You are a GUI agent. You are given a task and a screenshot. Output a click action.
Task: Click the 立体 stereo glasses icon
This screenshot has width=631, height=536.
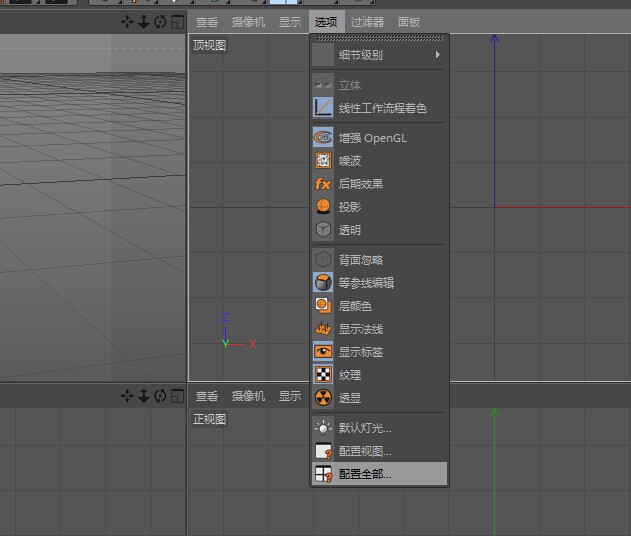[x=323, y=85]
